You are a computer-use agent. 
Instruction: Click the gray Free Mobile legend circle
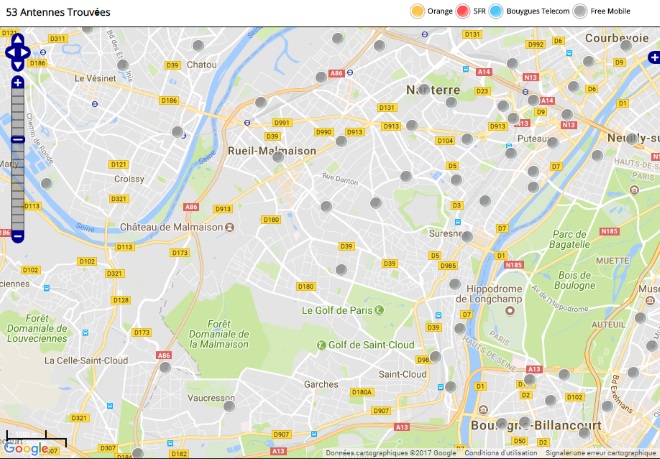point(580,11)
